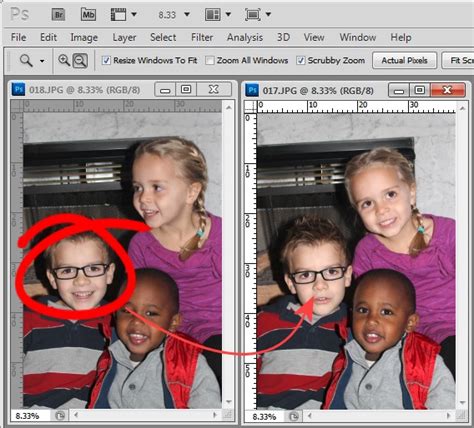Click the Arrange Documents icon
Viewport: 474px width, 428px height.
tap(213, 15)
